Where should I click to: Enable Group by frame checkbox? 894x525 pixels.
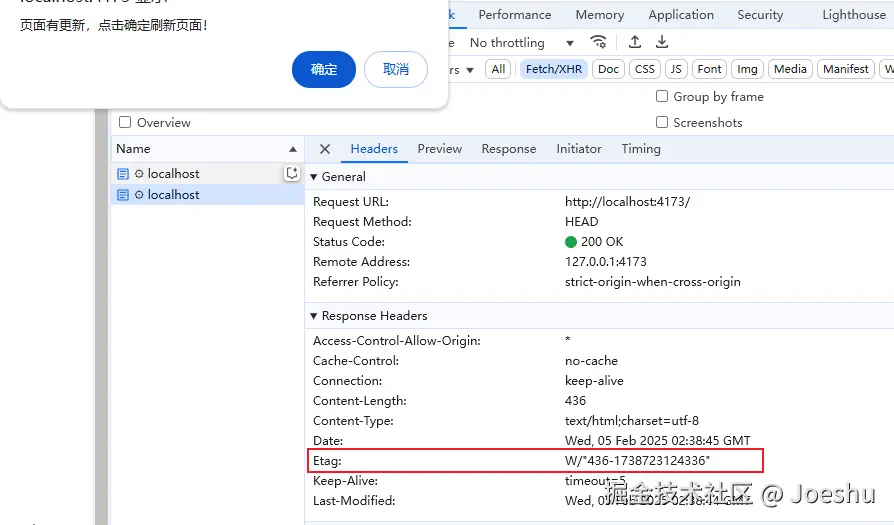pyautogui.click(x=662, y=96)
